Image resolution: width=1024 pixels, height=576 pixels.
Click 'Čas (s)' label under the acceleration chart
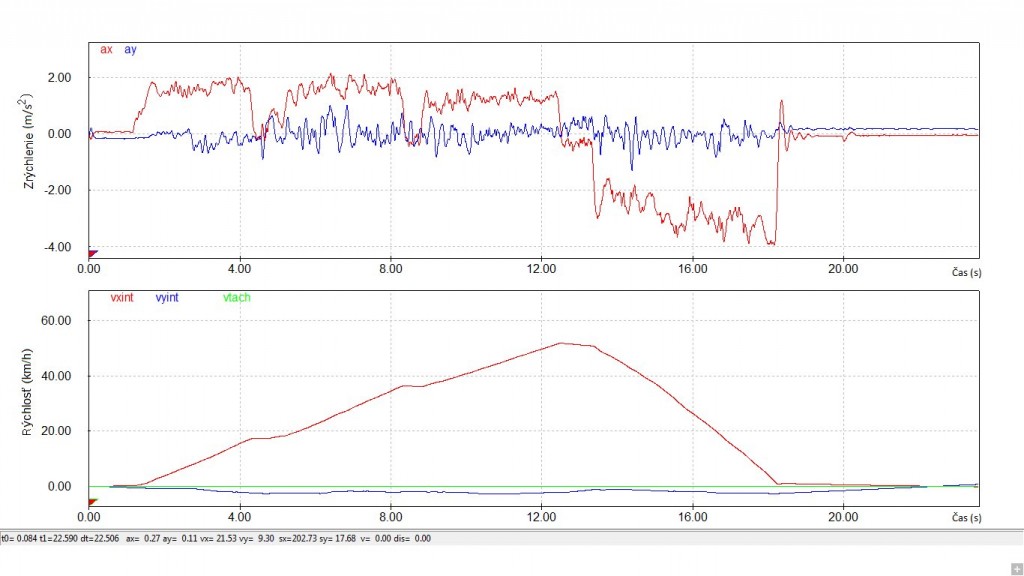point(967,272)
